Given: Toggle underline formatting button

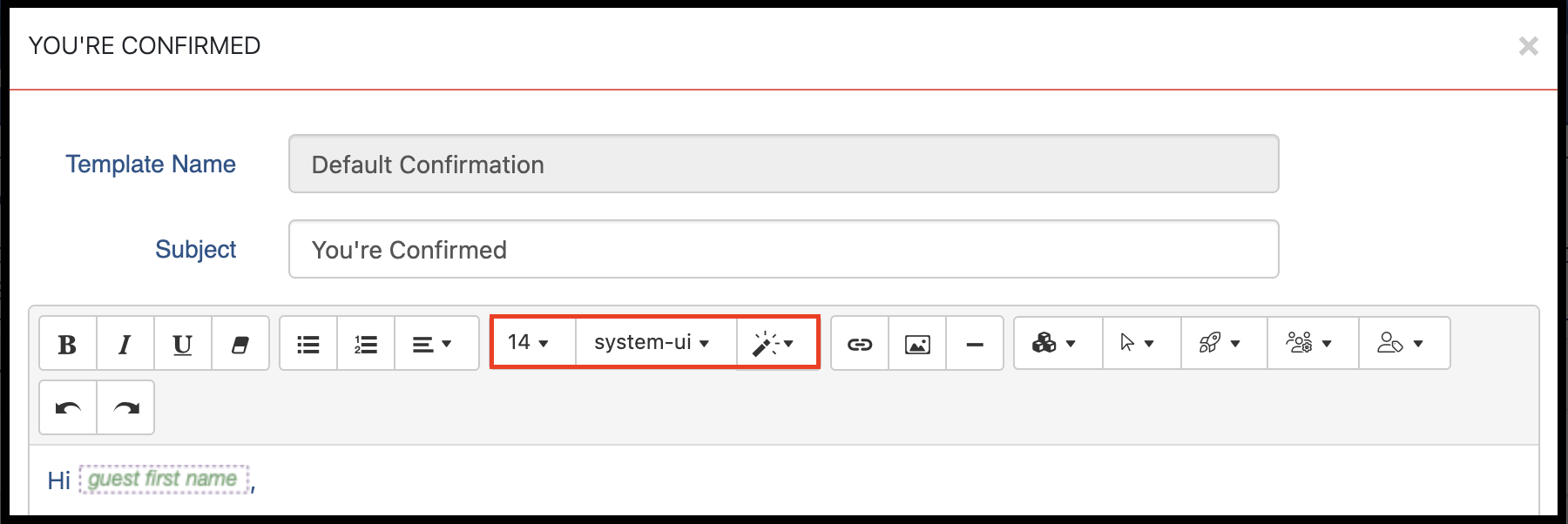Looking at the screenshot, I should tap(183, 344).
